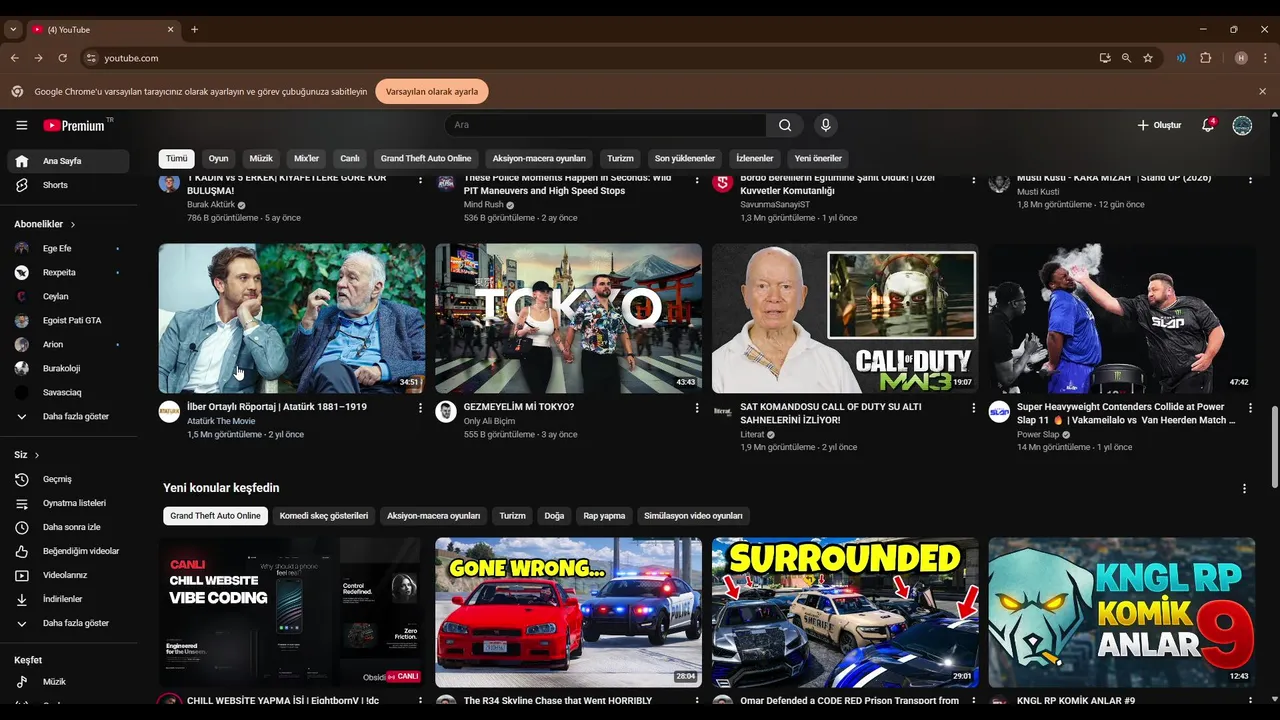Open Geçmiş history

coord(68,479)
